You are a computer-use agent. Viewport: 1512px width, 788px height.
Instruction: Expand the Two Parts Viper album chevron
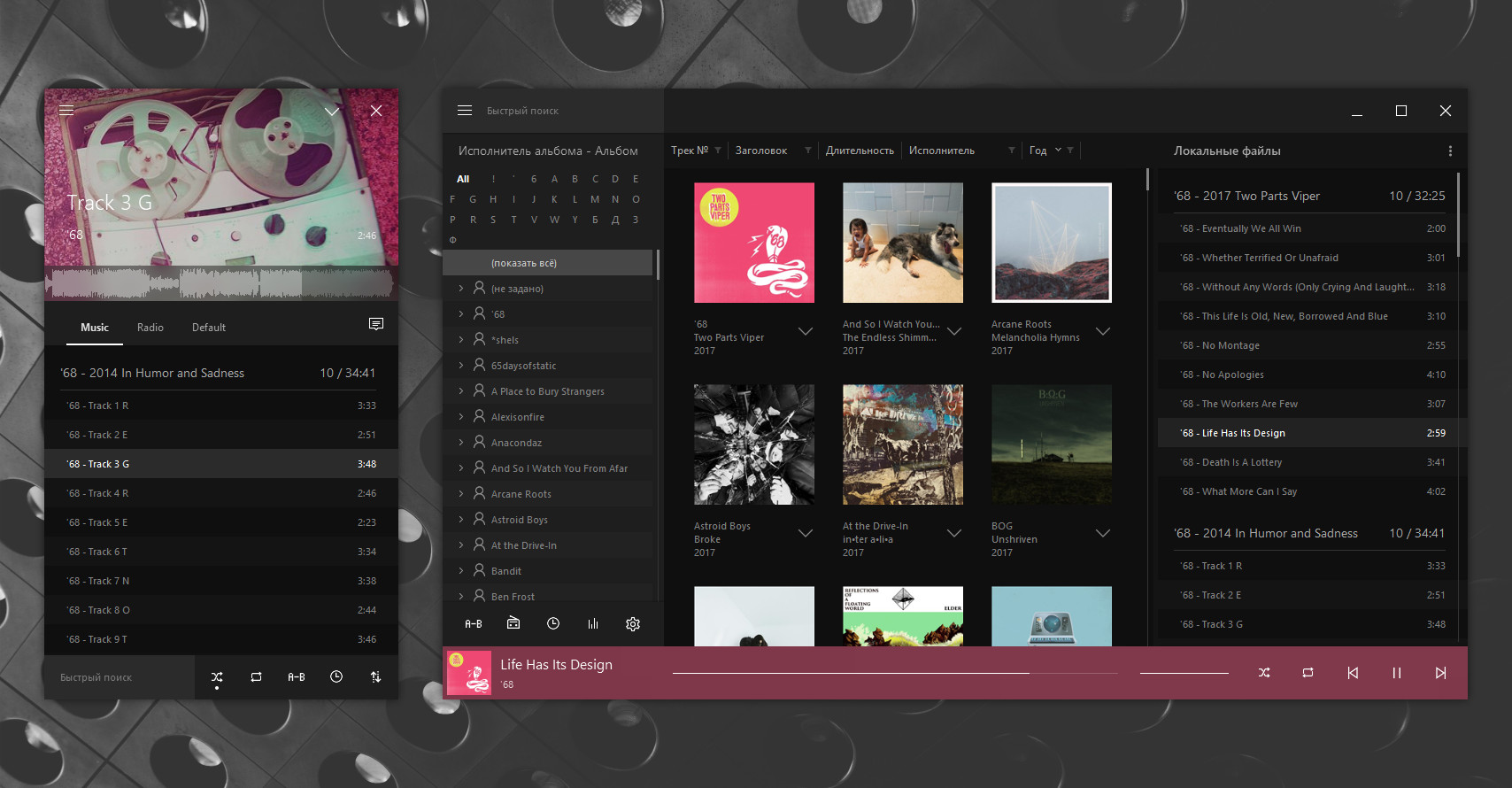click(x=806, y=332)
